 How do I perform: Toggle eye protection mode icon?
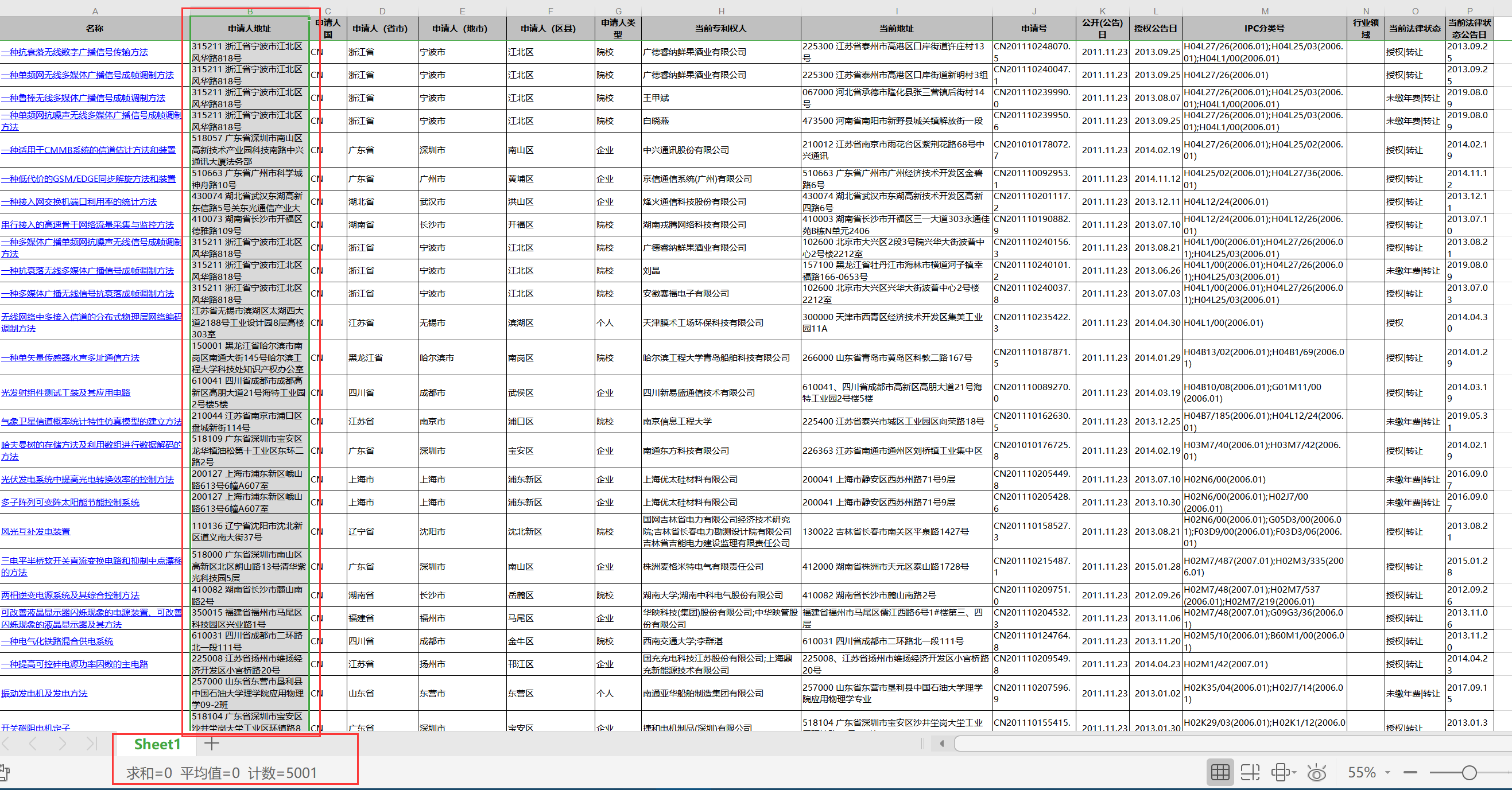pos(1317,772)
